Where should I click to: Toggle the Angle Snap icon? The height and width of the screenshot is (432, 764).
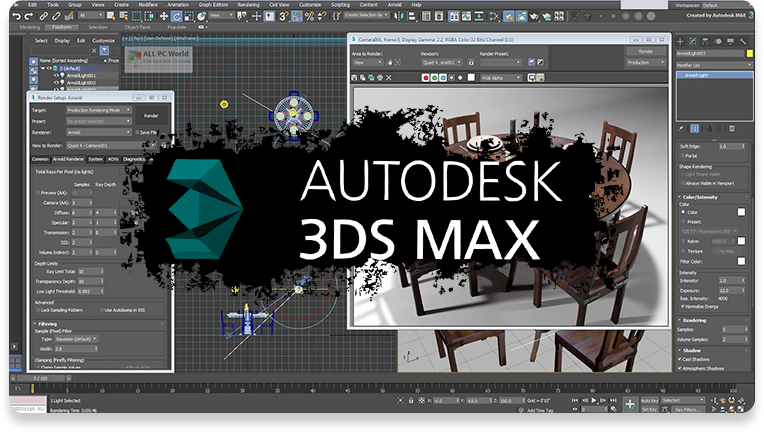click(296, 17)
